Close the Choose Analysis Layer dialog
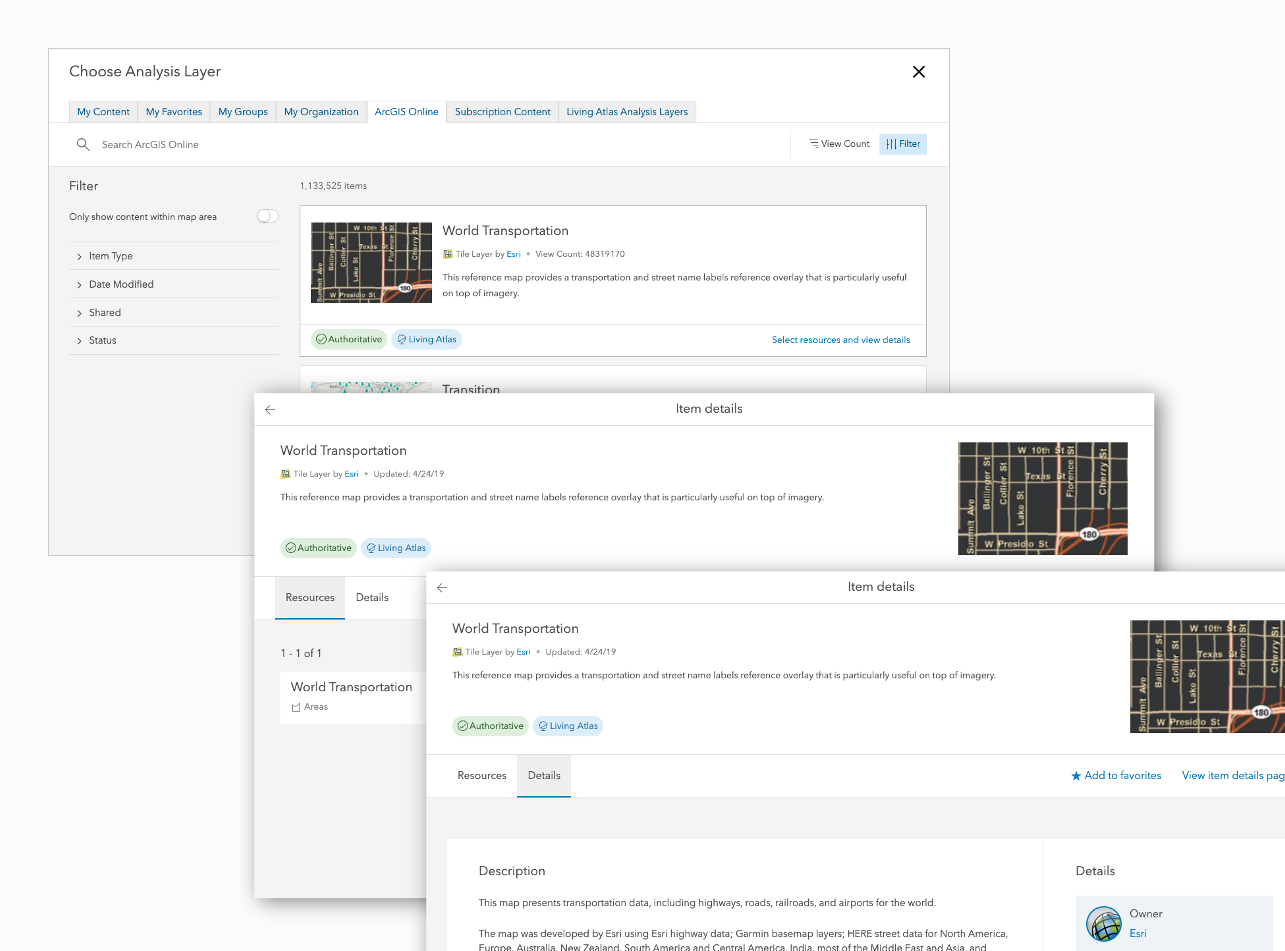The width and height of the screenshot is (1285, 951). tap(919, 72)
